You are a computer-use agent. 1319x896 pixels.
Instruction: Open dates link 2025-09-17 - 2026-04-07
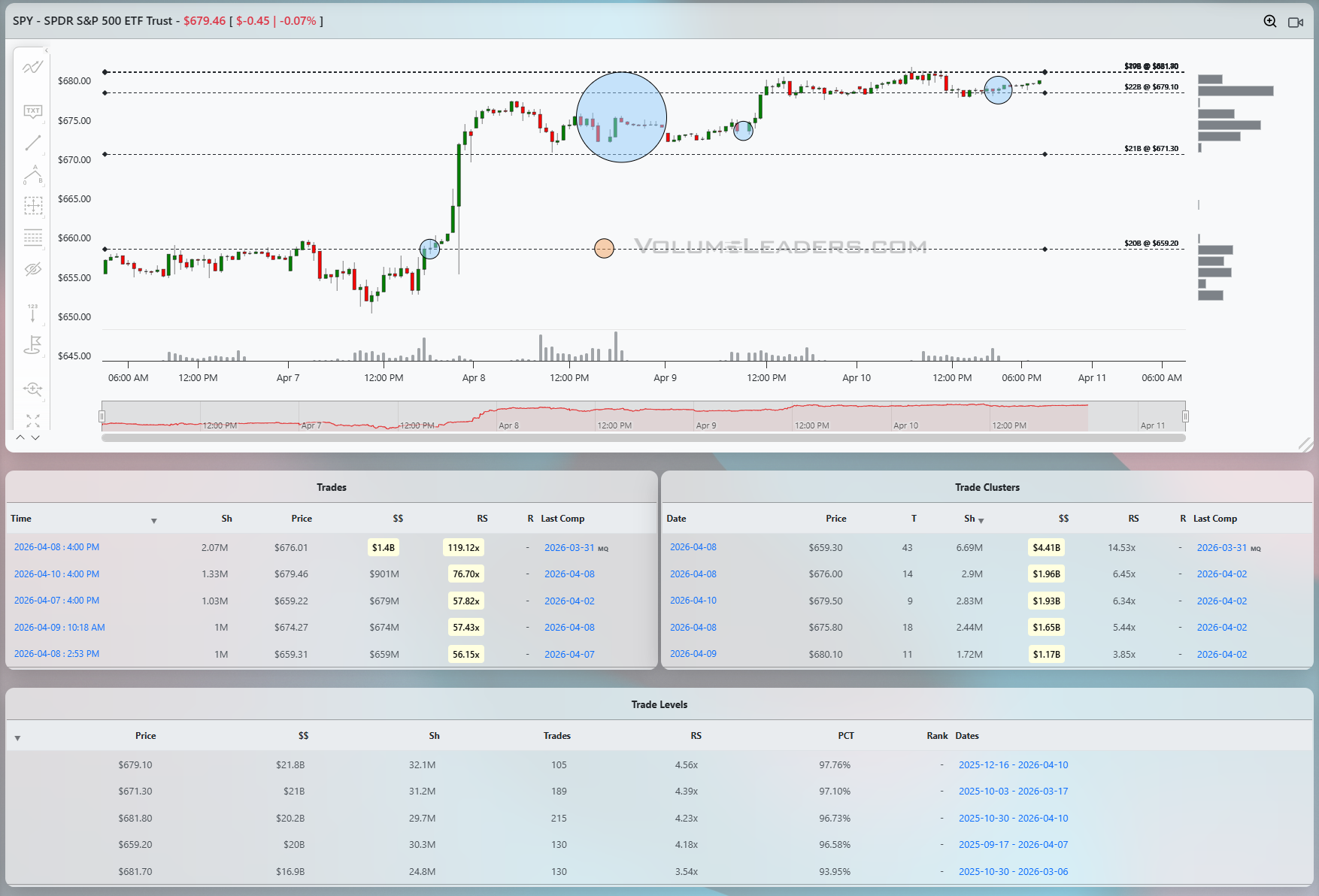pyautogui.click(x=1013, y=845)
